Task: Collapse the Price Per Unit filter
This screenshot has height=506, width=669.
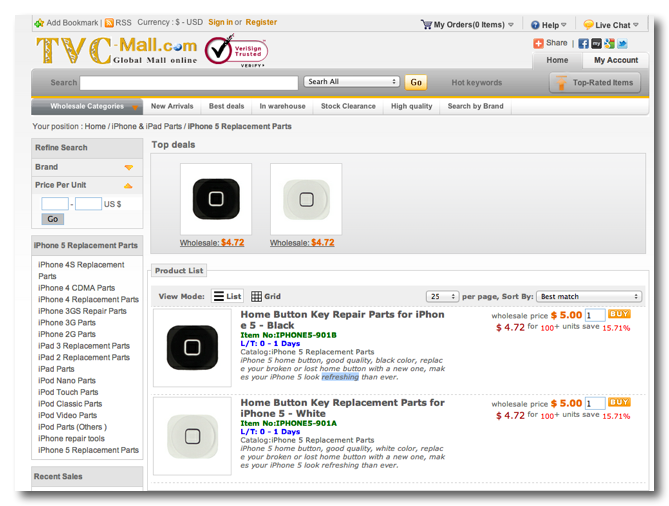Action: 128,186
